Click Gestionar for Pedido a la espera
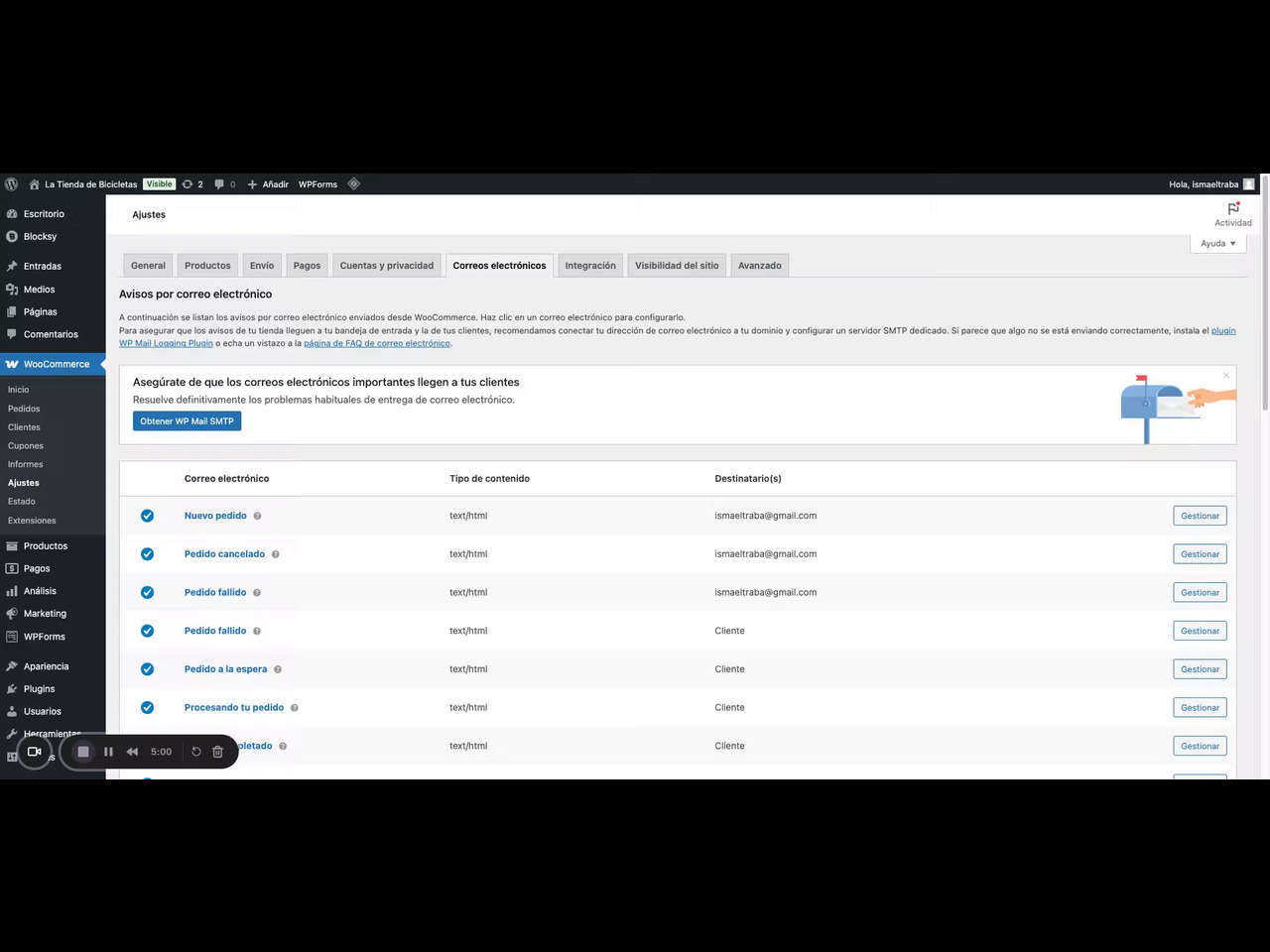The width and height of the screenshot is (1270, 952). tap(1200, 669)
